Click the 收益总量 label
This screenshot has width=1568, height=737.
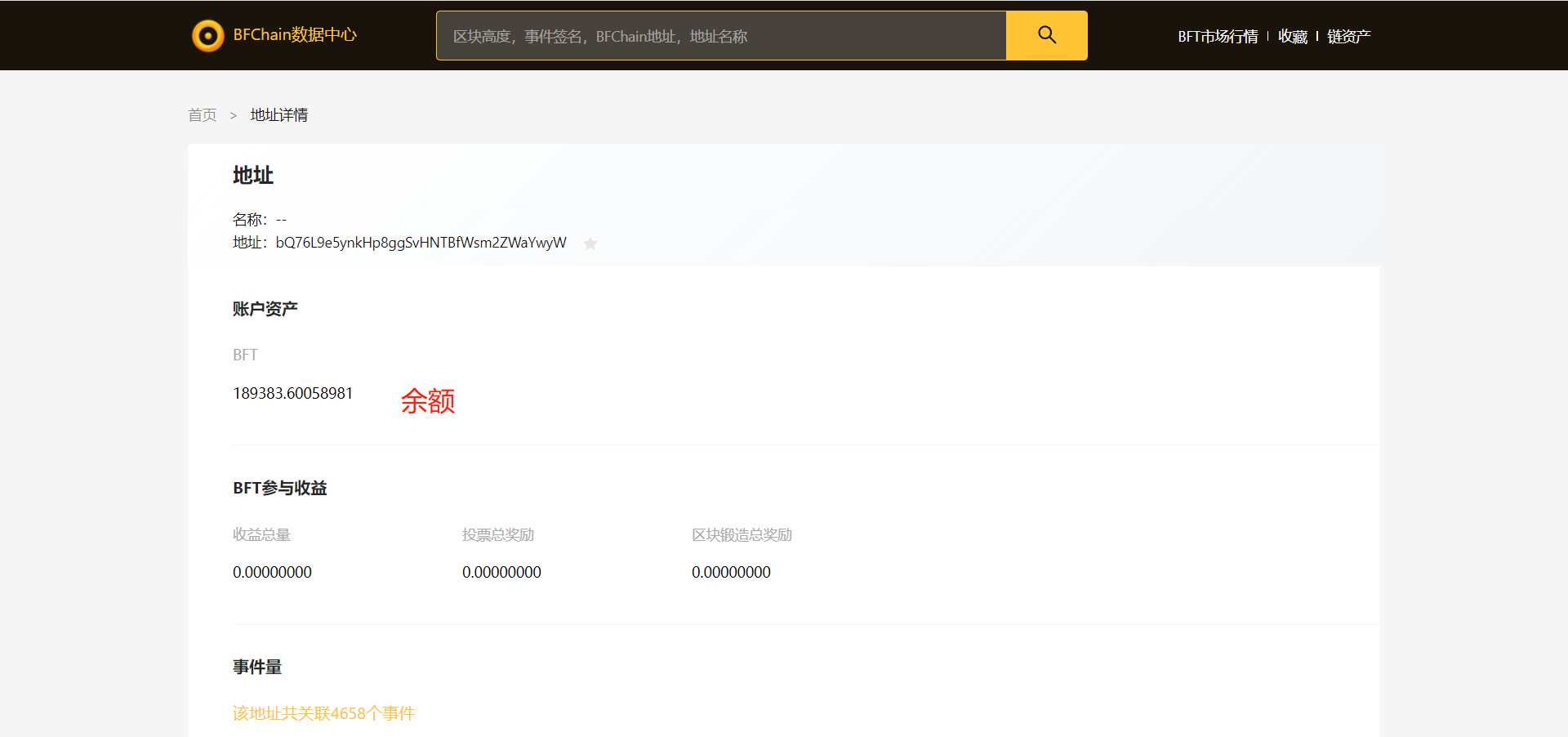[261, 534]
